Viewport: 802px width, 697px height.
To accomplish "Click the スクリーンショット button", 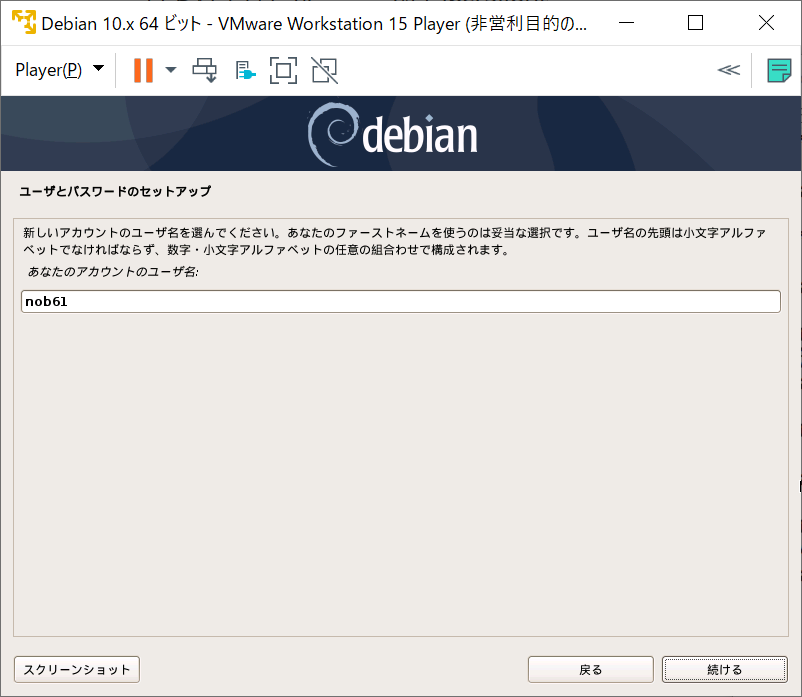I will [77, 669].
